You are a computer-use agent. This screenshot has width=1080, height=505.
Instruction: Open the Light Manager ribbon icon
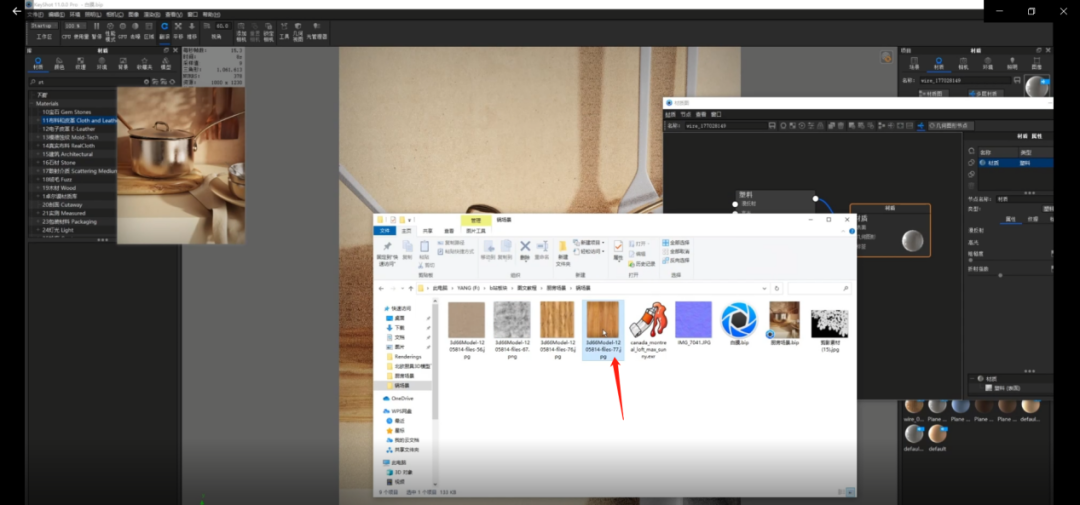[x=317, y=30]
